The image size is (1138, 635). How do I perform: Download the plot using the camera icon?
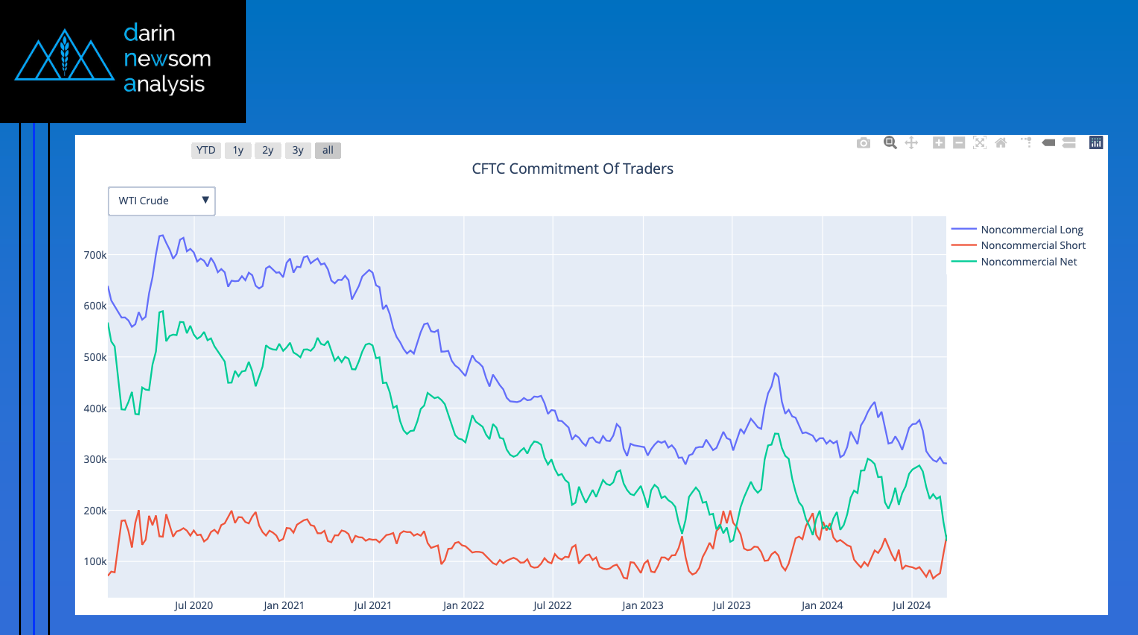click(x=863, y=143)
